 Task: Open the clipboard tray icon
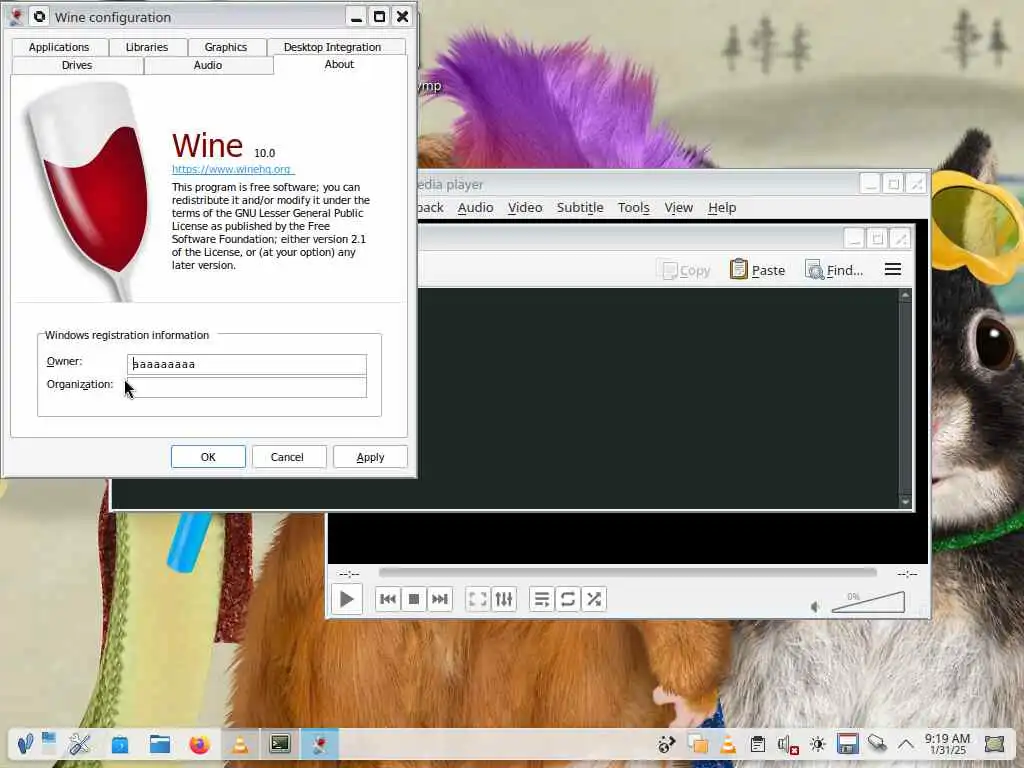tap(758, 744)
